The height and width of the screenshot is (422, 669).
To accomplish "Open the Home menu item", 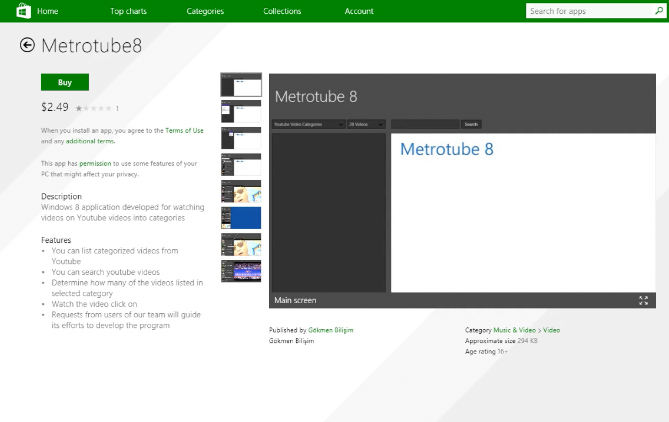I will click(47, 11).
